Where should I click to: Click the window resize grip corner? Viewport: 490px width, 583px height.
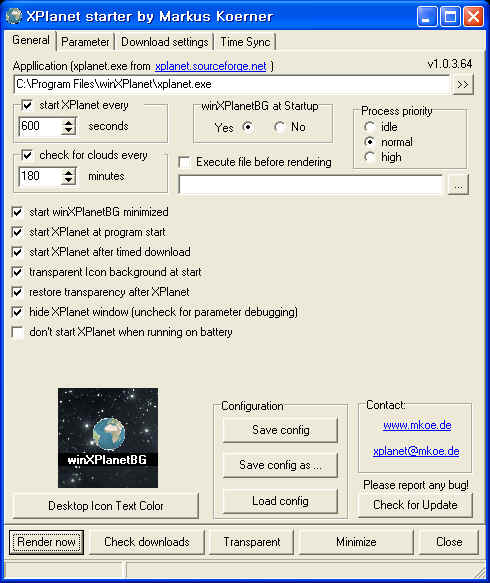coord(480,572)
